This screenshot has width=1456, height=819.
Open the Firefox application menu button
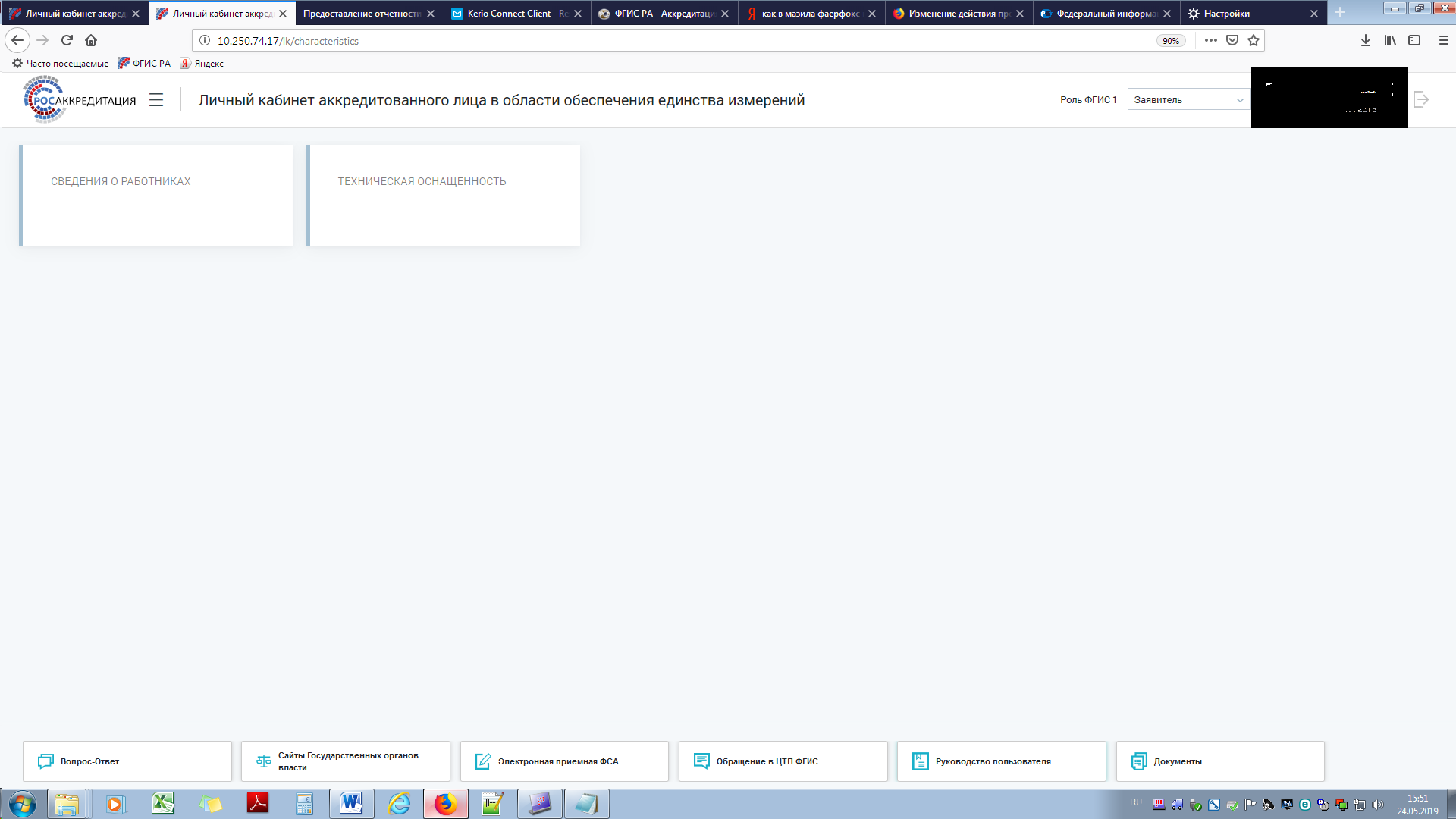coord(1444,40)
